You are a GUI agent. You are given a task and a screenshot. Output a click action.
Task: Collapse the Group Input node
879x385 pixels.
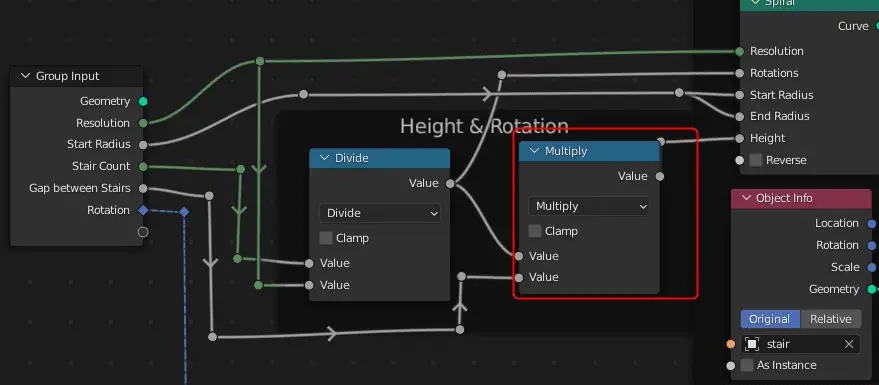tap(25, 76)
